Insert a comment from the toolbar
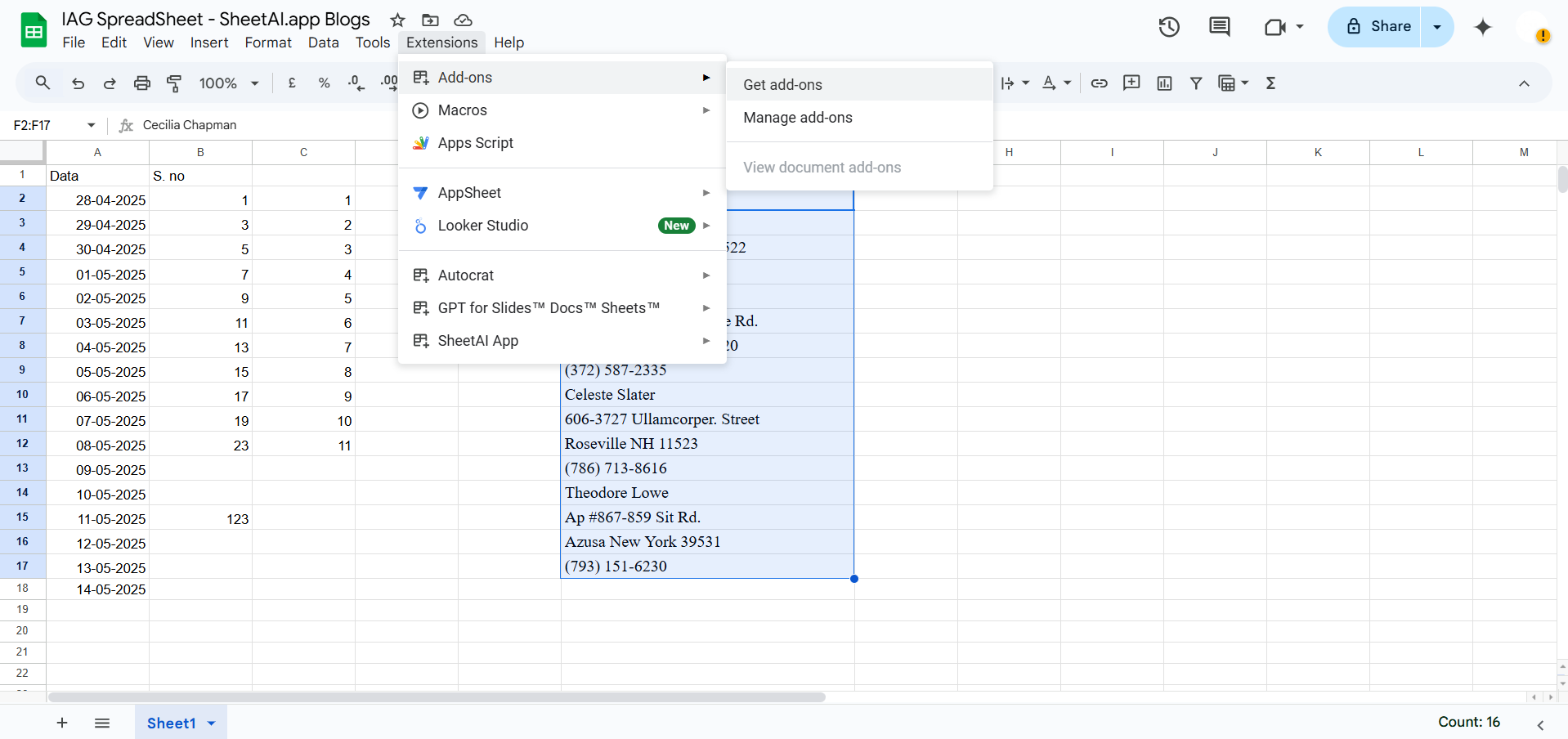 pos(1131,83)
